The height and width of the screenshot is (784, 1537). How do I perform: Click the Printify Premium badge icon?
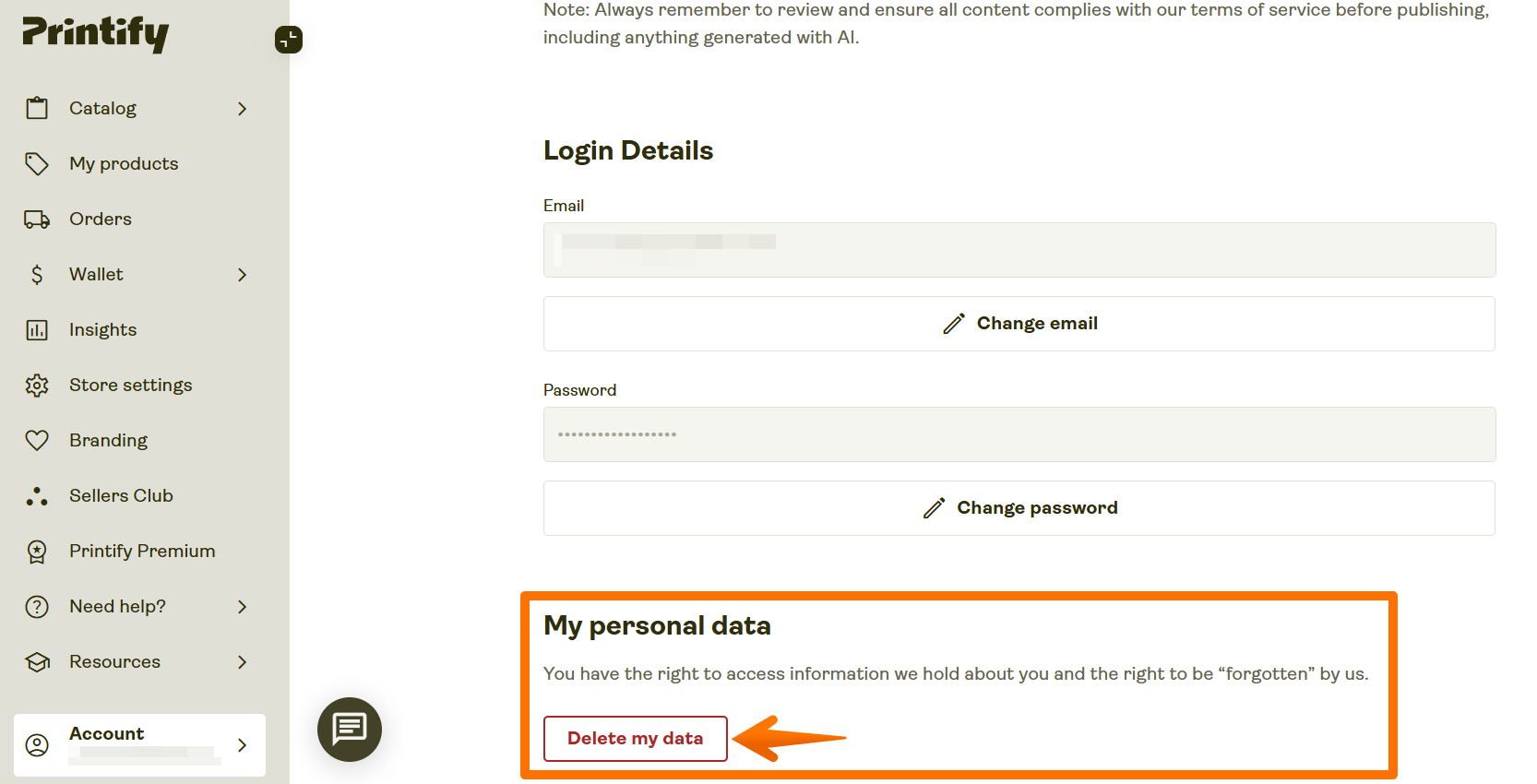tap(37, 551)
